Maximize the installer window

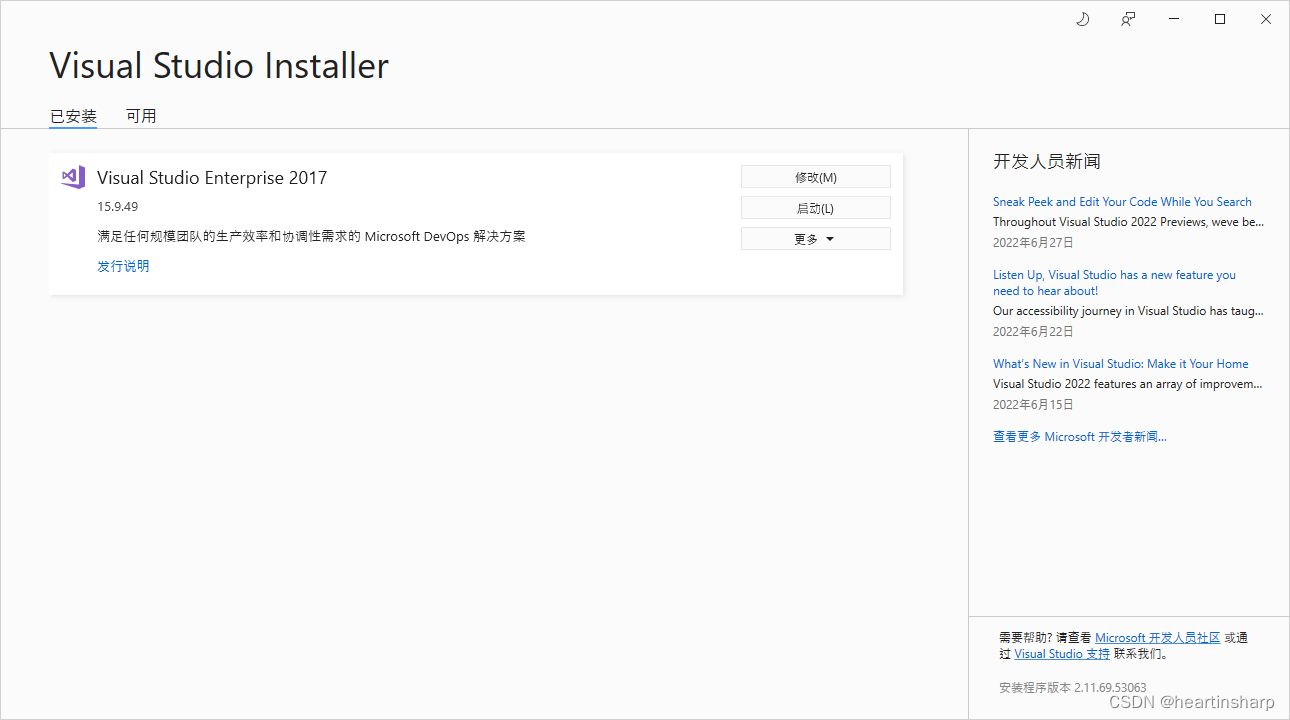point(1220,19)
